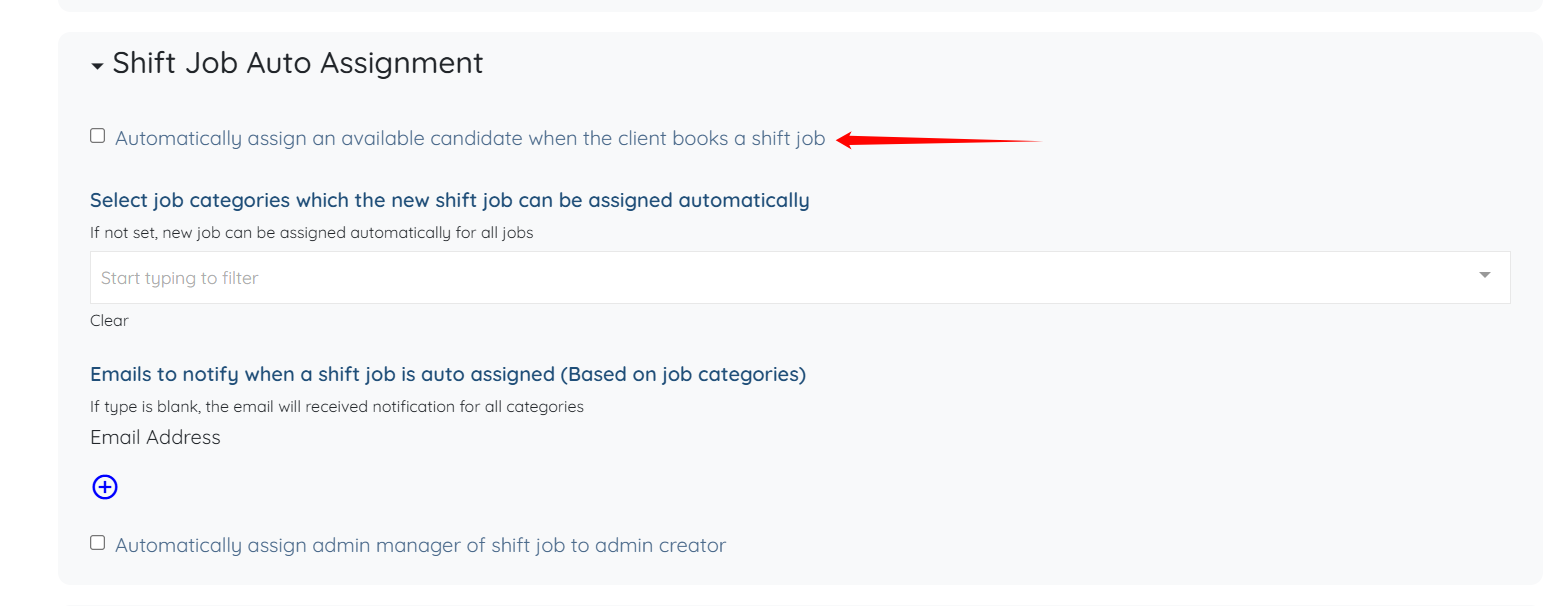
Task: Click the 'Automatically assign admin manager' label text
Action: (420, 546)
